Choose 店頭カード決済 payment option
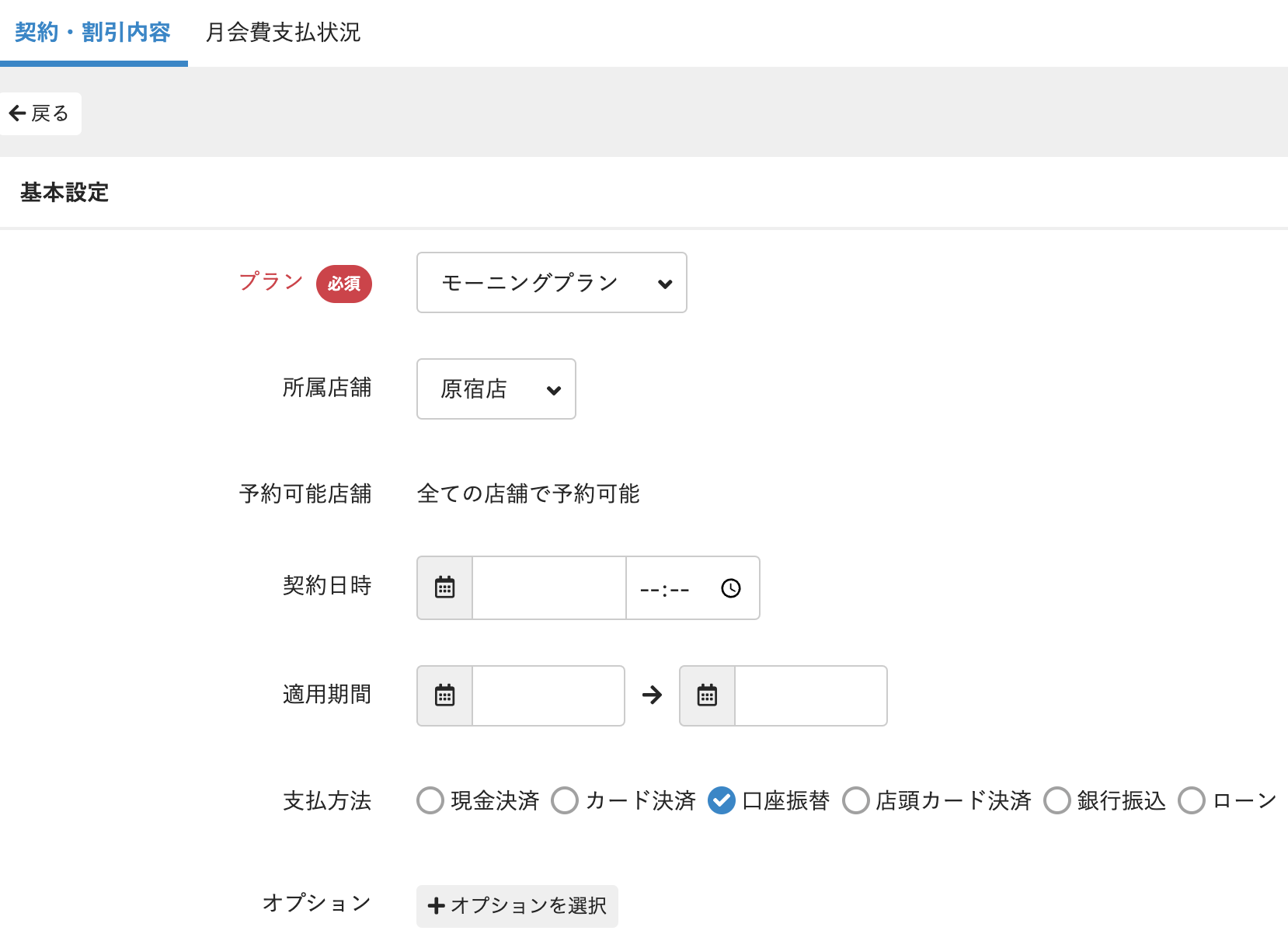 click(856, 800)
